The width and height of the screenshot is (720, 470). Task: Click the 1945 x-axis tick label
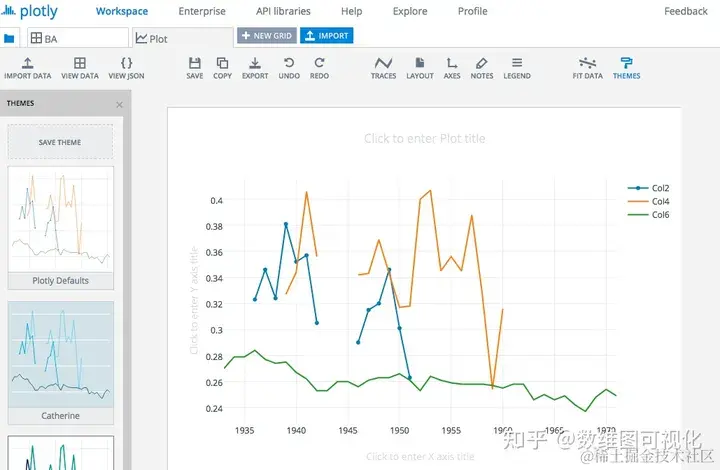point(348,431)
